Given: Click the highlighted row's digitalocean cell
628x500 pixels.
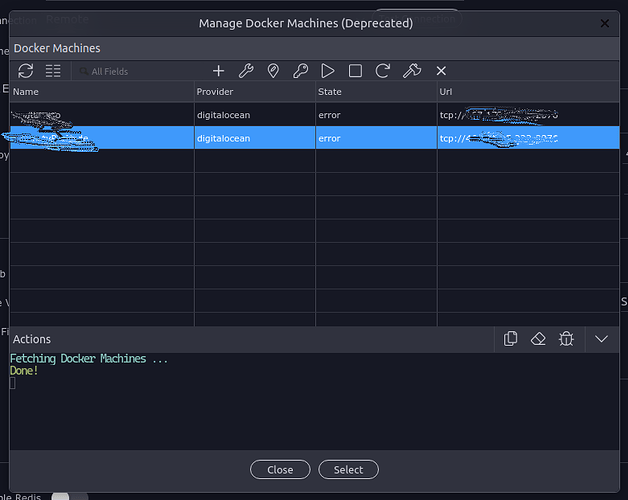Looking at the screenshot, I should pyautogui.click(x=255, y=138).
